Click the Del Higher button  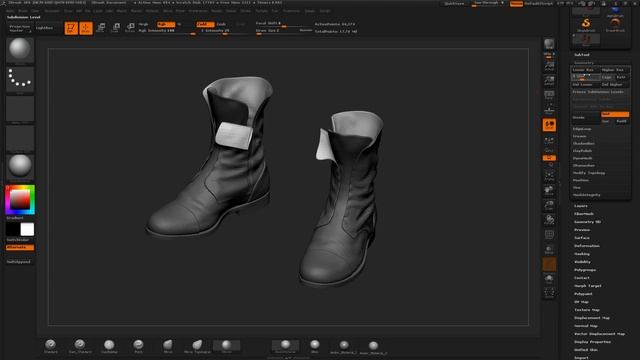[x=615, y=84]
